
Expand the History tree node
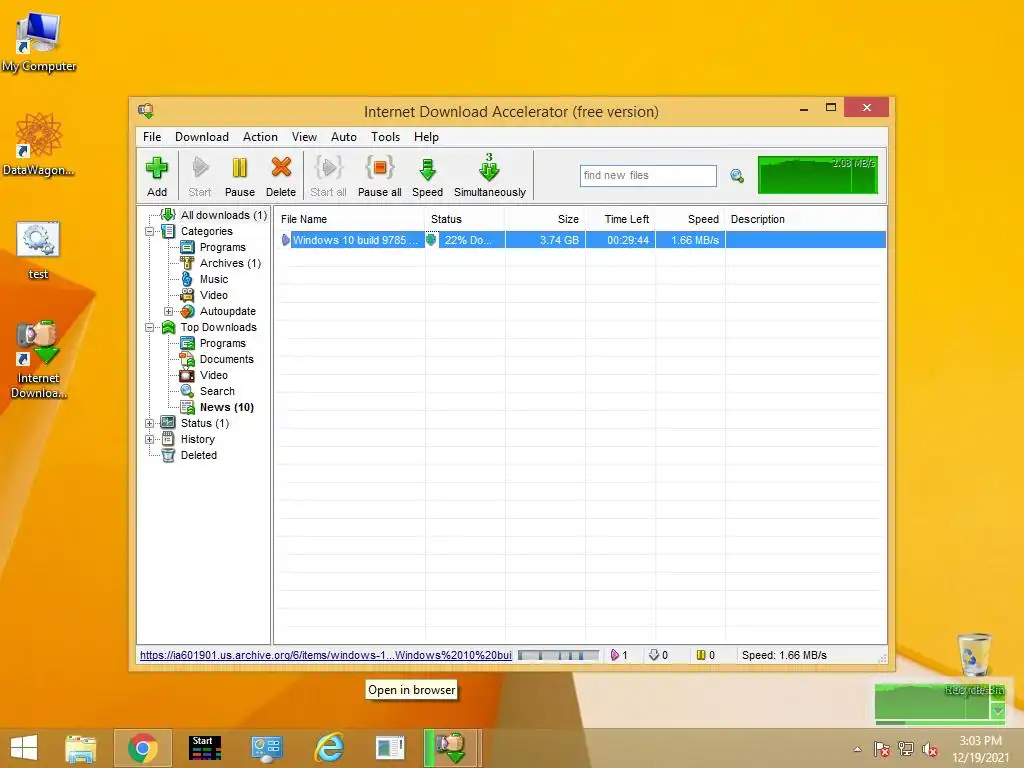pos(150,440)
